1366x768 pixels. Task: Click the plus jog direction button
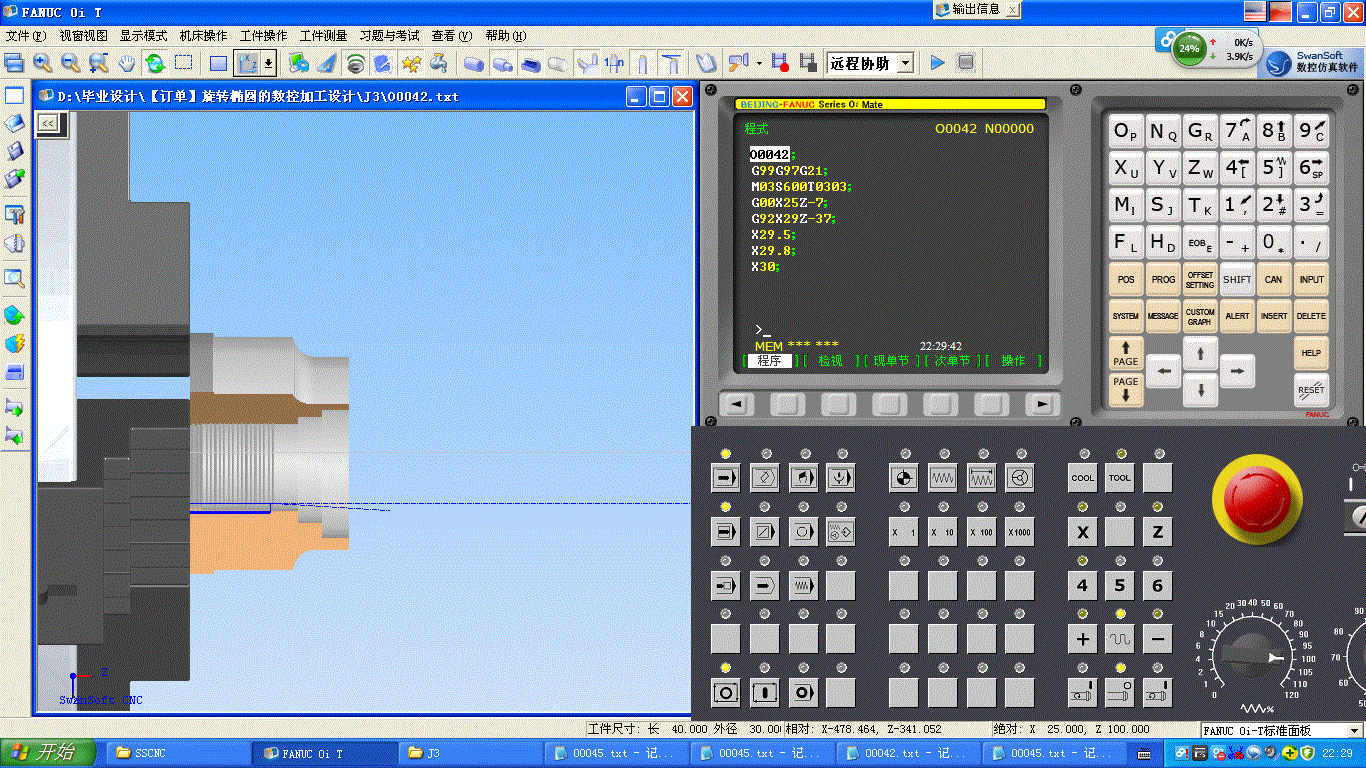[1083, 639]
